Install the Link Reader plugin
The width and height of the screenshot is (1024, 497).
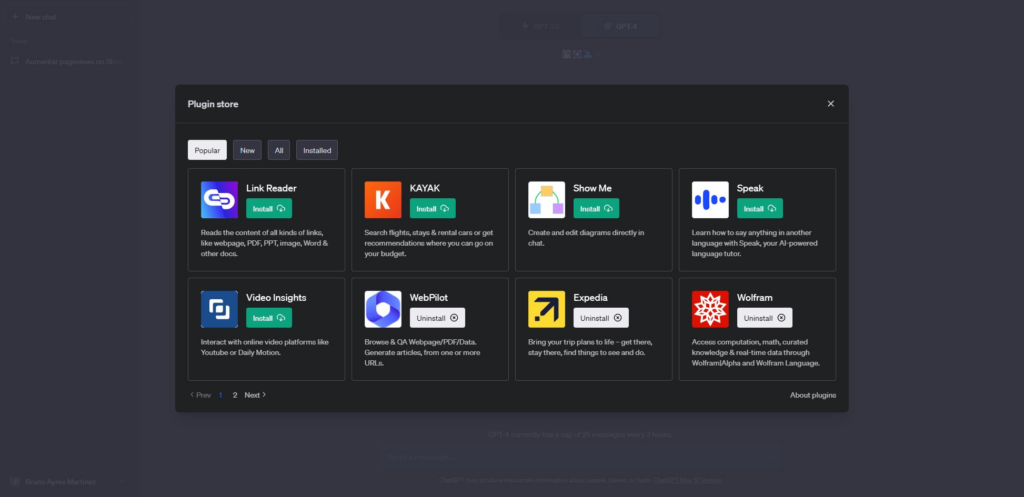pos(269,208)
